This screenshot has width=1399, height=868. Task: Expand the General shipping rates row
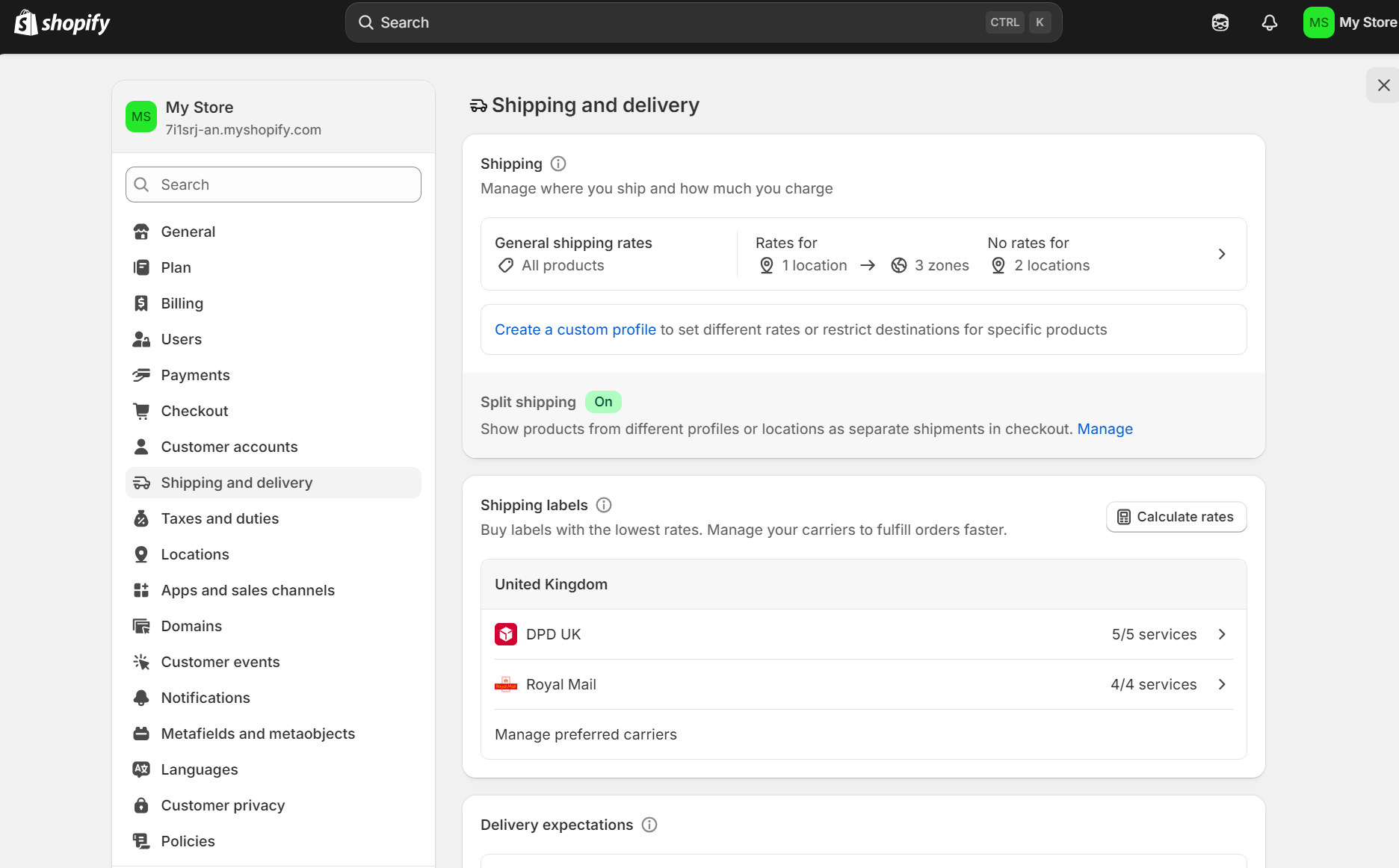(x=1222, y=254)
